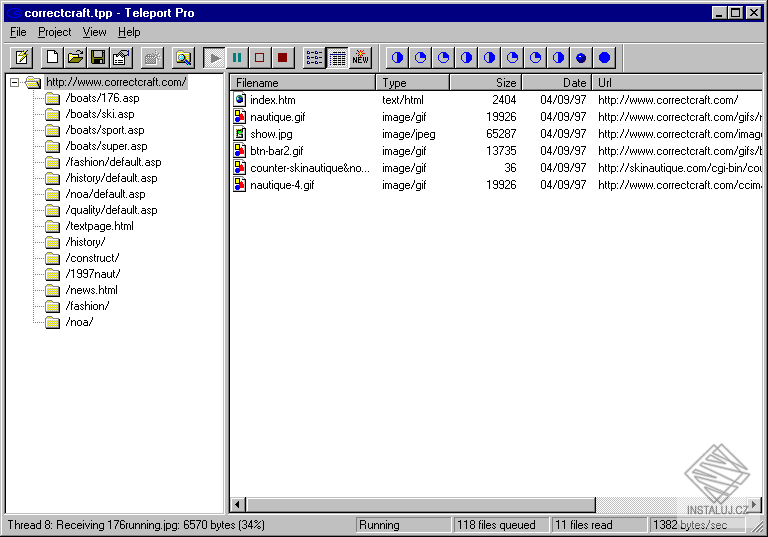This screenshot has width=768, height=537.
Task: Click the Running status bar field
Action: [403, 525]
